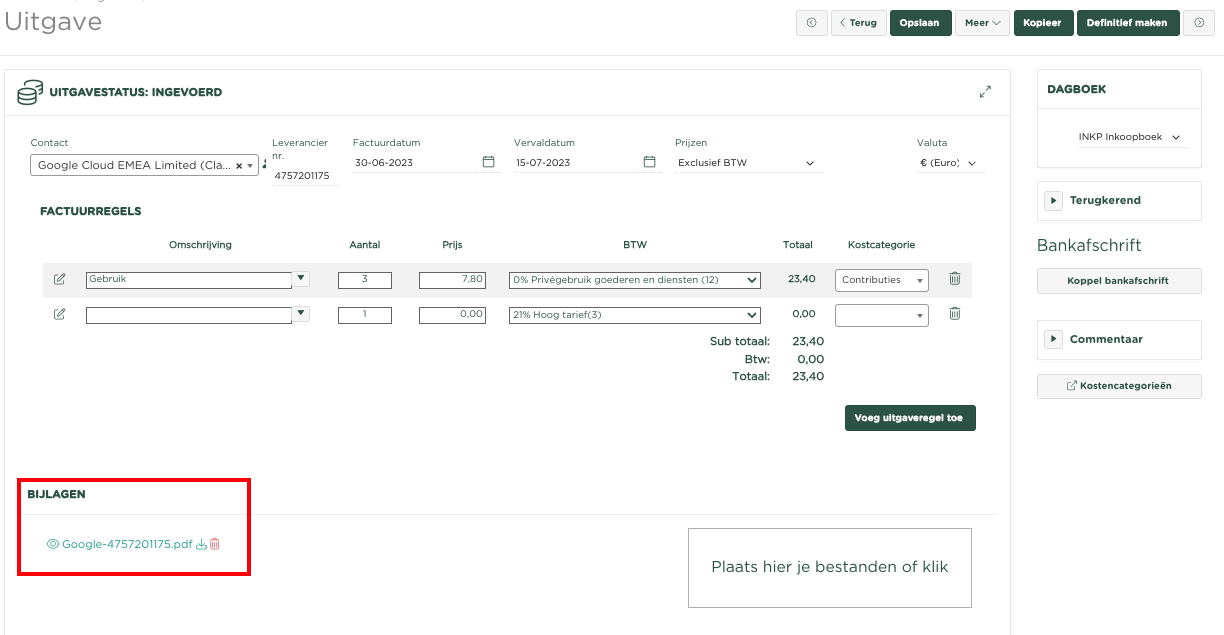Click the Definitief maken button
1224x635 pixels.
click(x=1127, y=23)
